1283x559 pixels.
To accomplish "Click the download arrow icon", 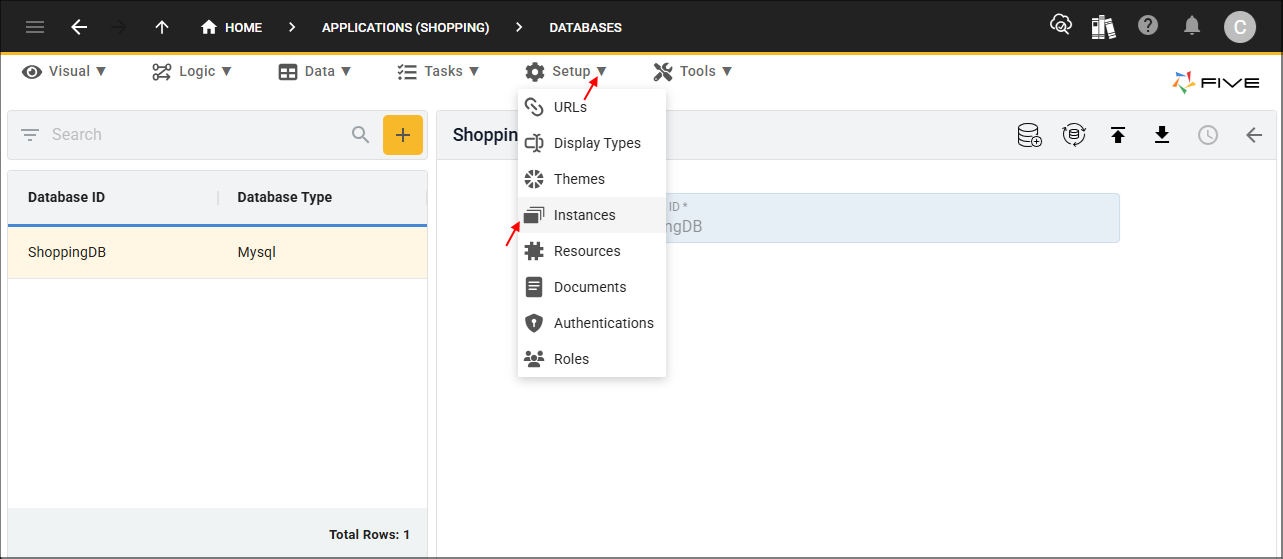I will pos(1162,135).
